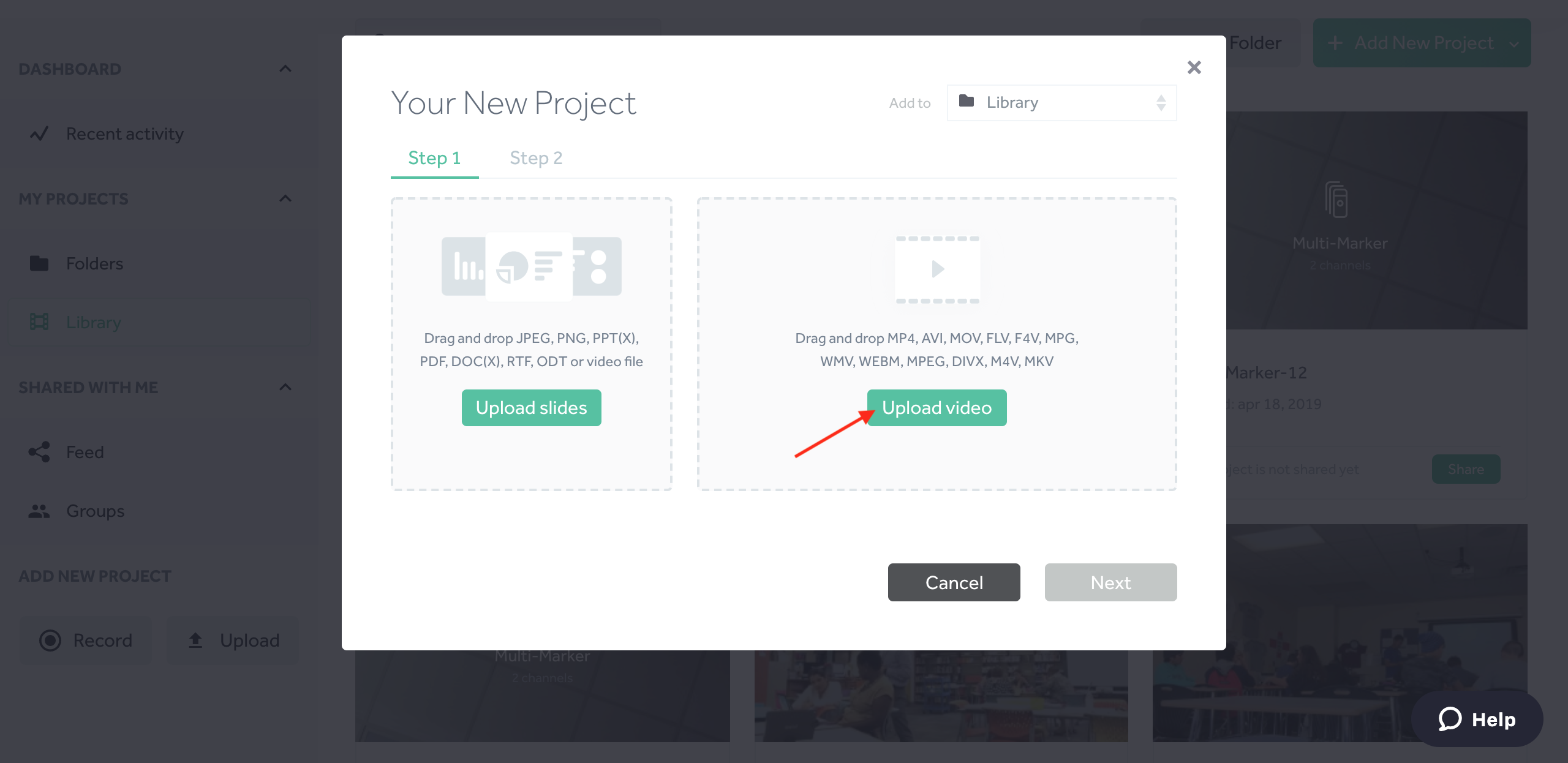Collapse the My Projects section
This screenshot has height=763, width=1568.
pyautogui.click(x=285, y=198)
